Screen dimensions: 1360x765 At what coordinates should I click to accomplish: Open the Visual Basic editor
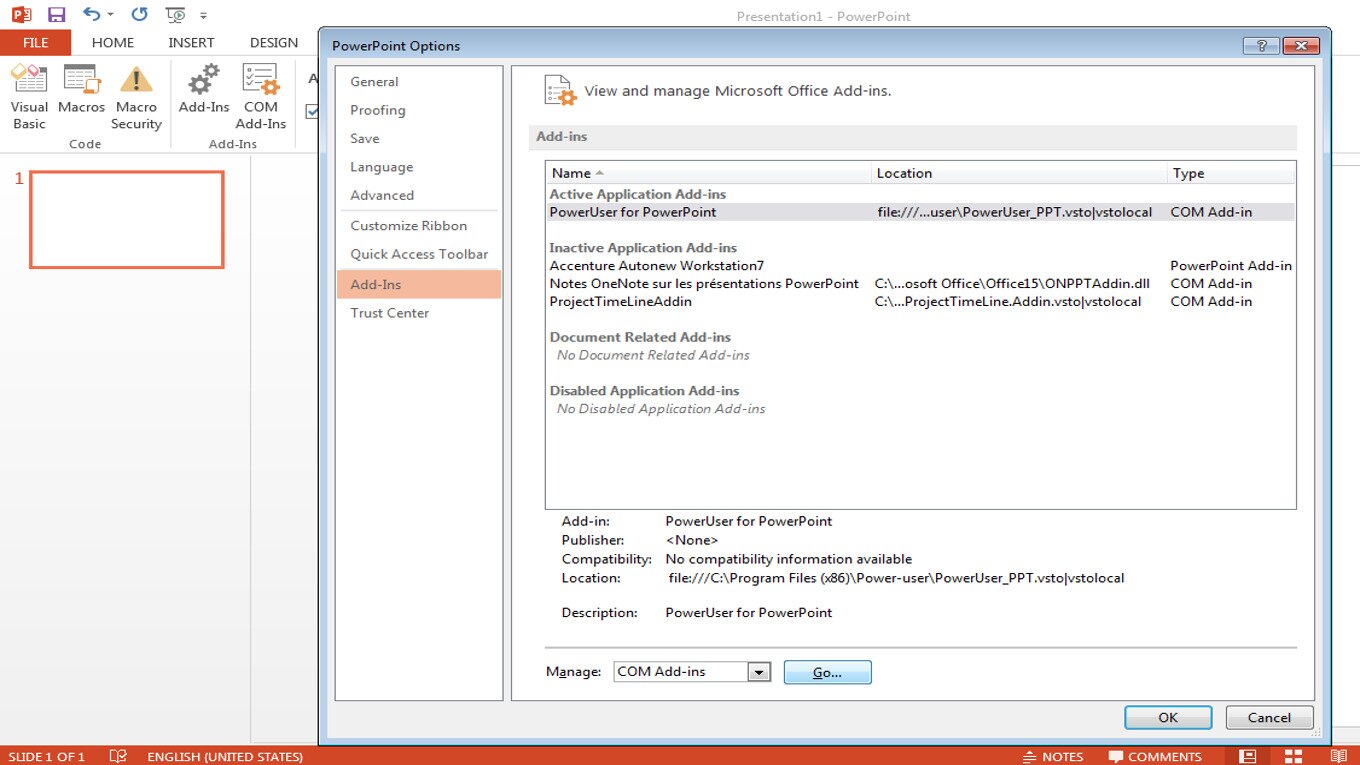click(x=29, y=97)
